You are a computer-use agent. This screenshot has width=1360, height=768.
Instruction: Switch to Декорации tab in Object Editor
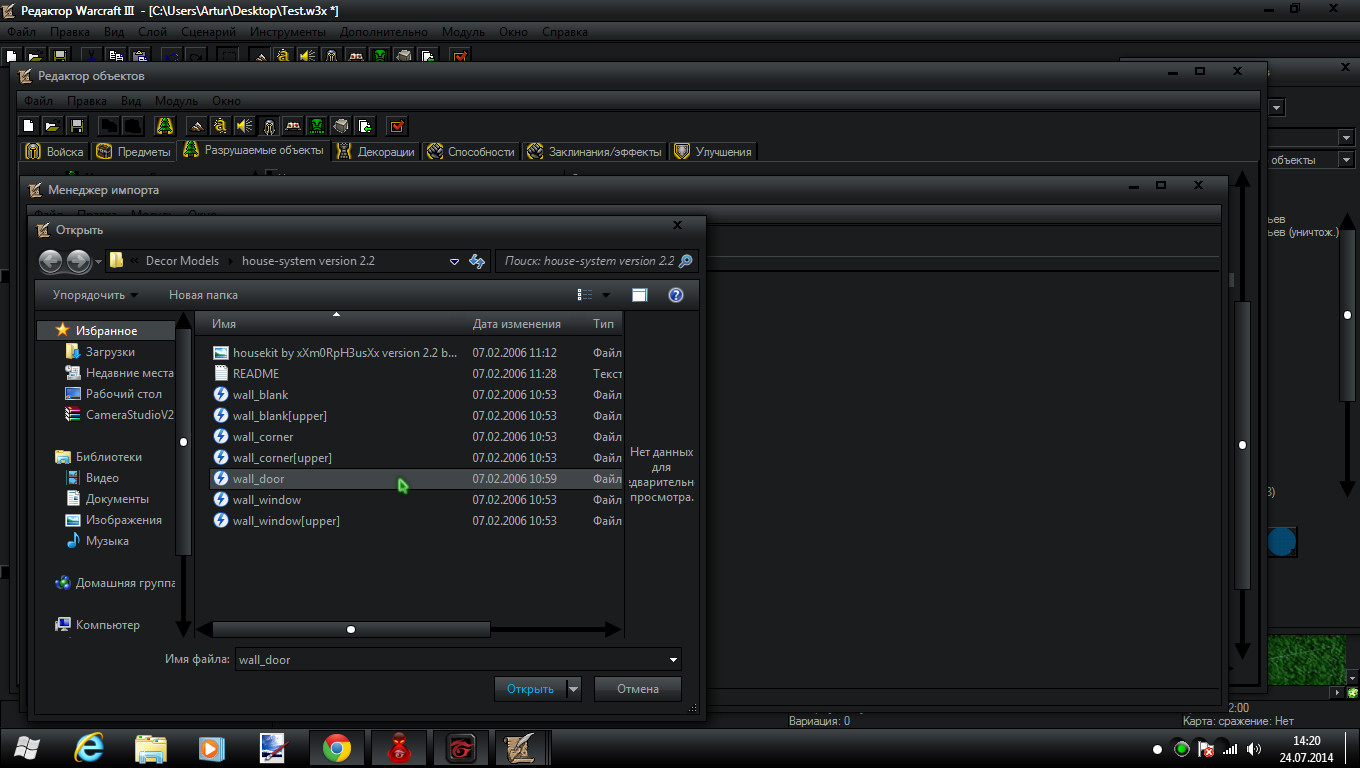375,152
